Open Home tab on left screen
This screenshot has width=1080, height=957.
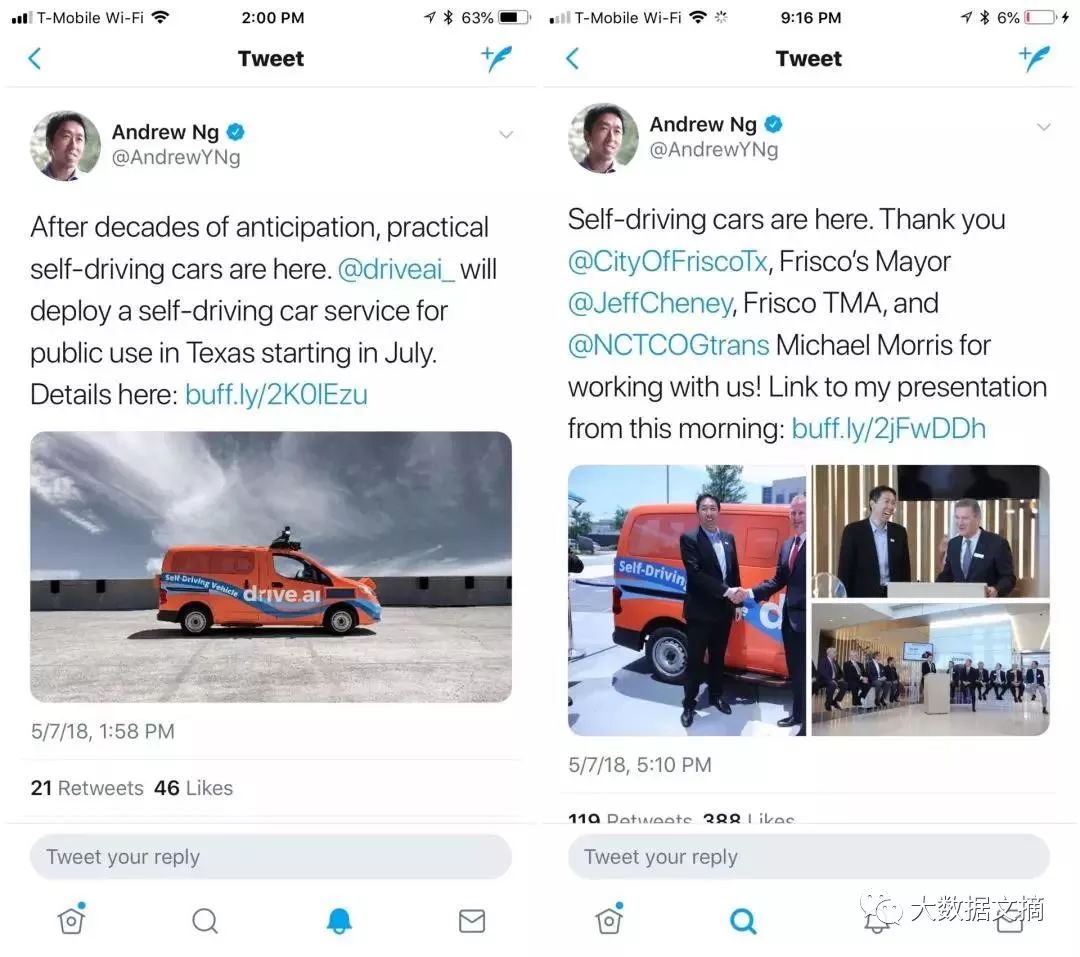[71, 918]
